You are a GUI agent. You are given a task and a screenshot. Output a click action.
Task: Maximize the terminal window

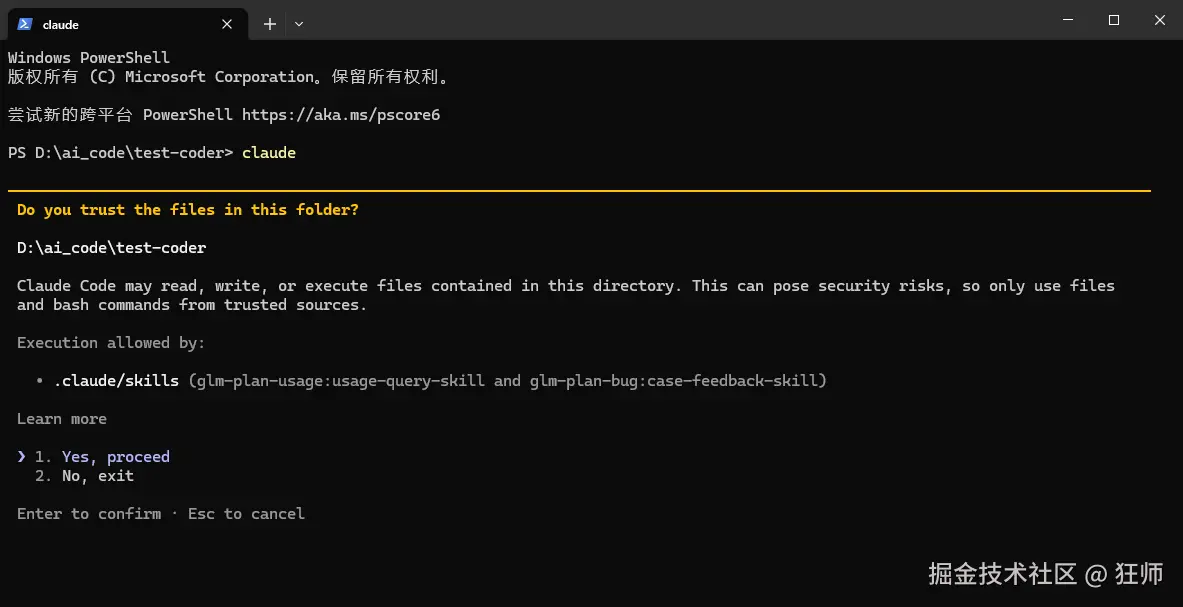click(x=1113, y=20)
